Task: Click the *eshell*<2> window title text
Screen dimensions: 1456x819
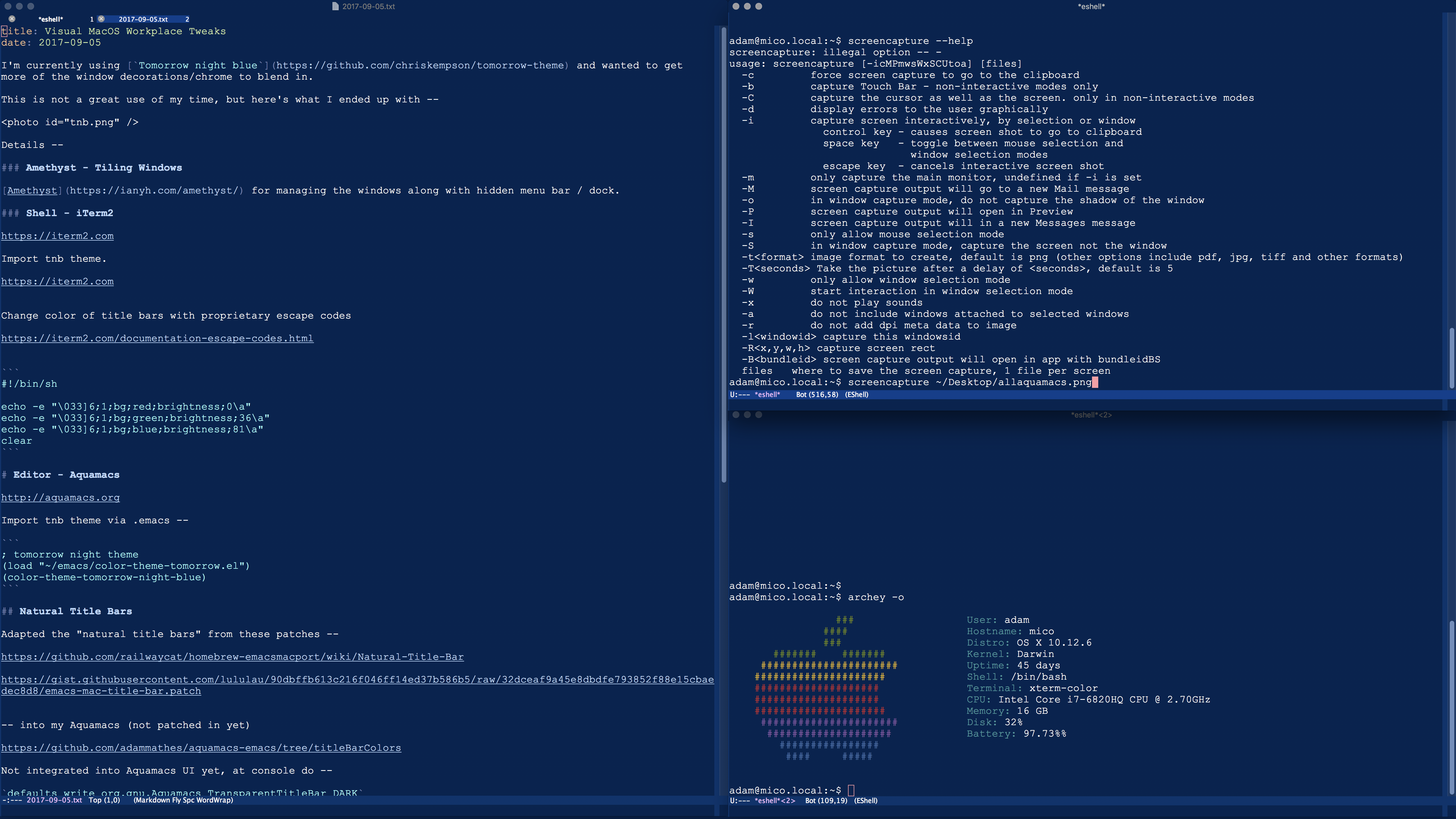Action: (1091, 415)
